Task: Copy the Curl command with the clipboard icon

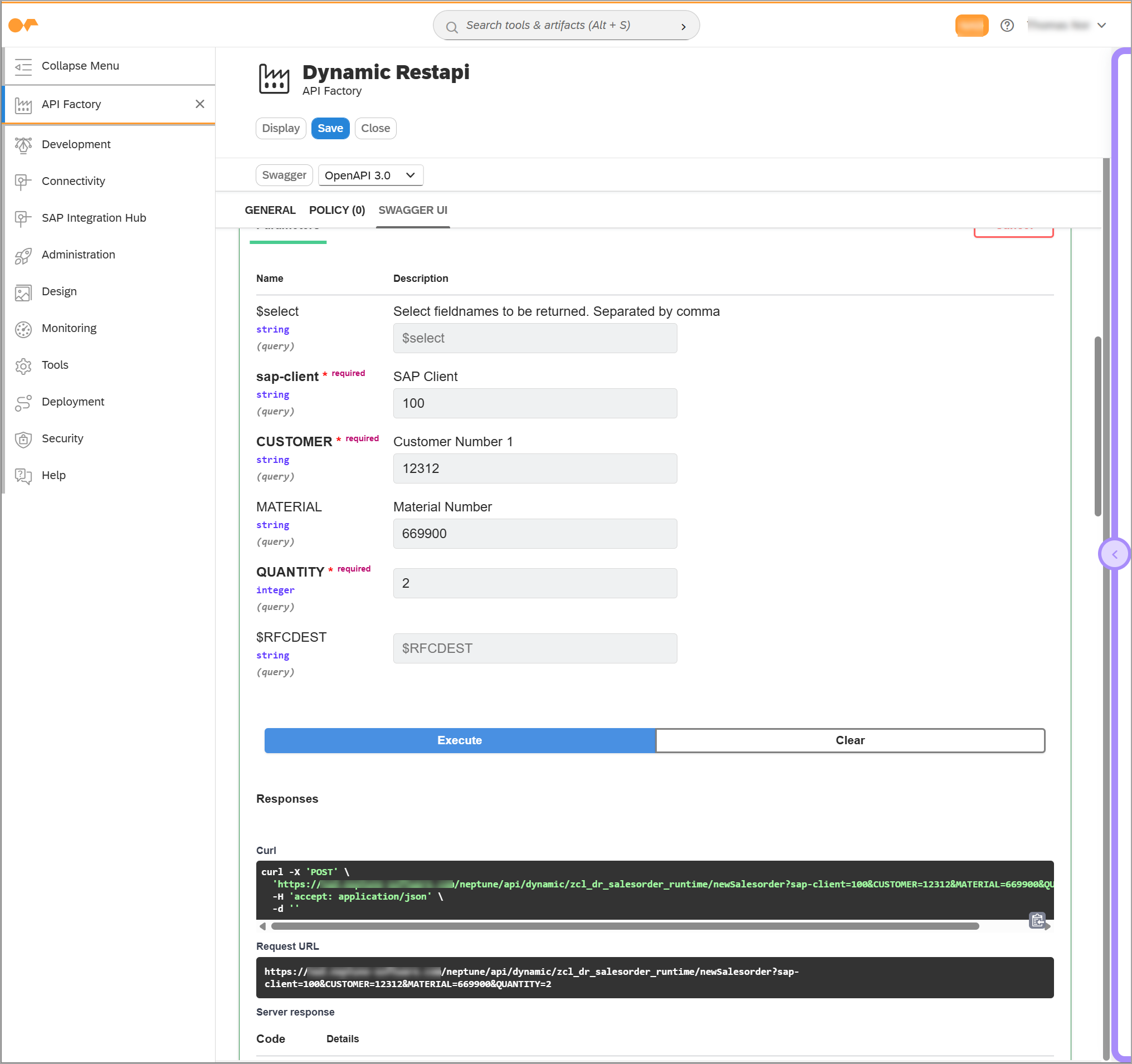Action: coord(1037,920)
